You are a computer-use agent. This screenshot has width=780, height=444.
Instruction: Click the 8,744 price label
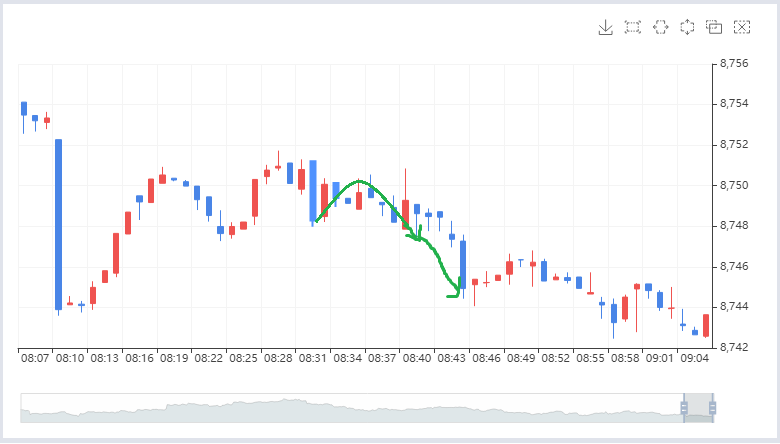click(734, 307)
